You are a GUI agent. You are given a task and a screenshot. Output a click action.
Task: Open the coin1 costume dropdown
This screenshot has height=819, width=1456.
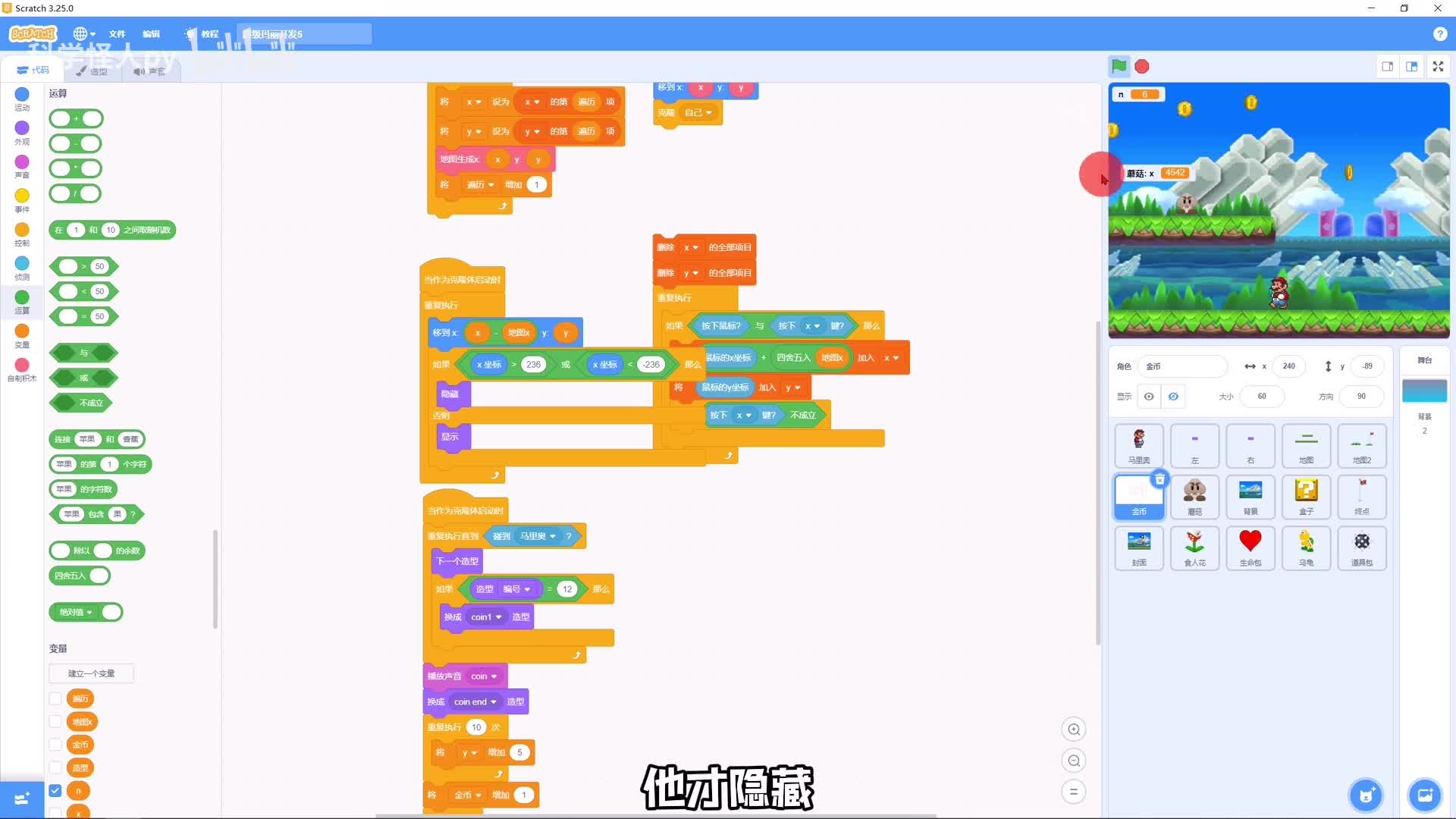coord(486,617)
